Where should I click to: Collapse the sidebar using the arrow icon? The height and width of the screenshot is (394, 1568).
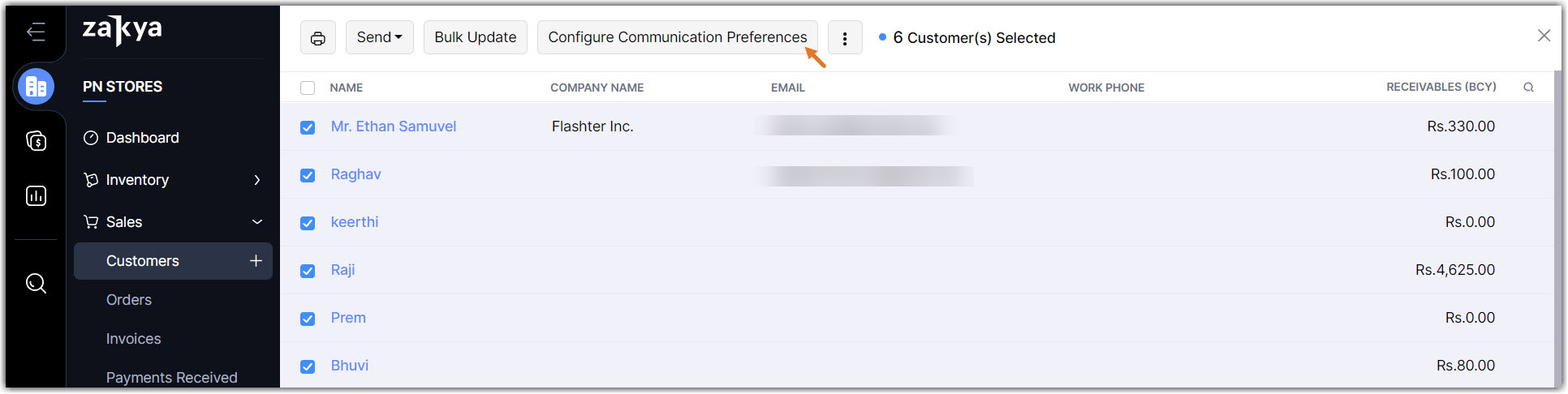point(36,32)
